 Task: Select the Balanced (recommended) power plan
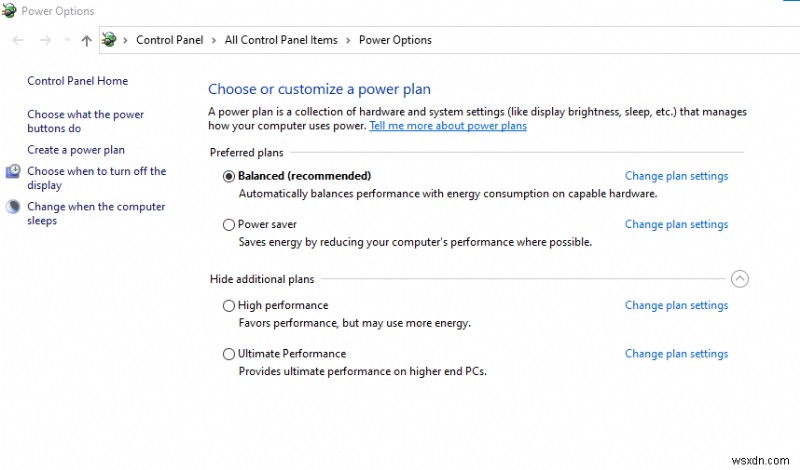229,176
